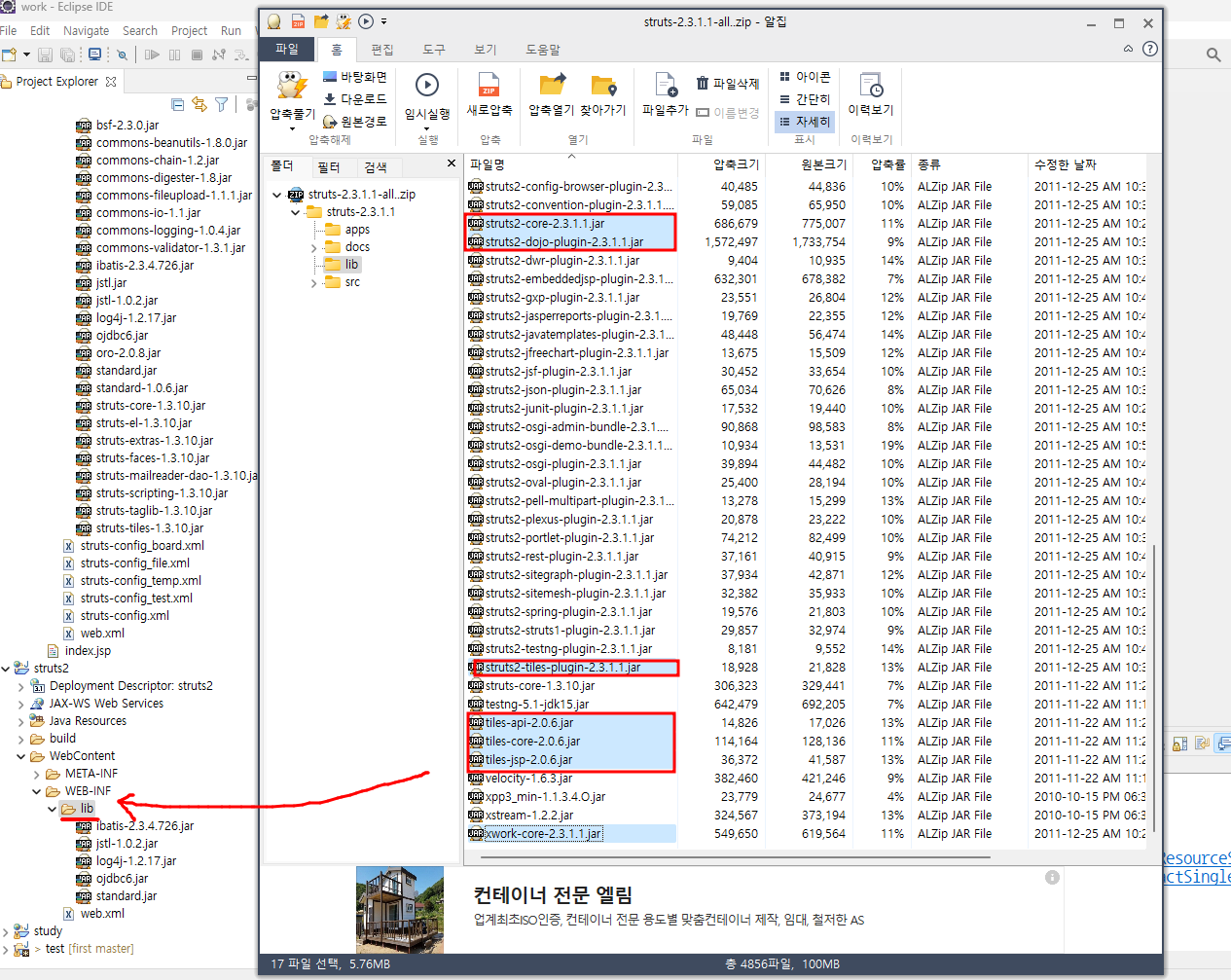The height and width of the screenshot is (980, 1231).
Task: Click Eclipse Save toolbar icon
Action: coord(45,54)
